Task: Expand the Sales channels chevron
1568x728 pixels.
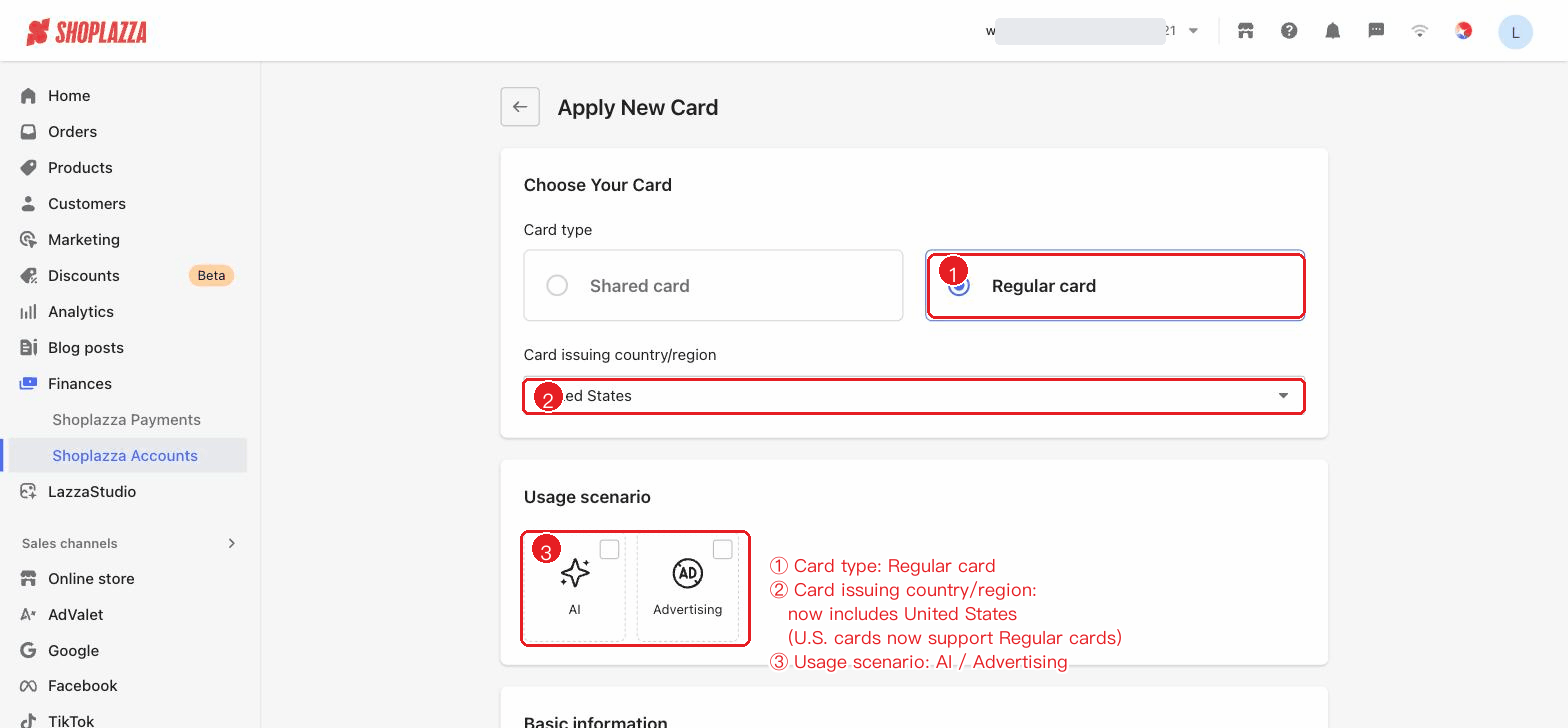Action: [x=232, y=543]
